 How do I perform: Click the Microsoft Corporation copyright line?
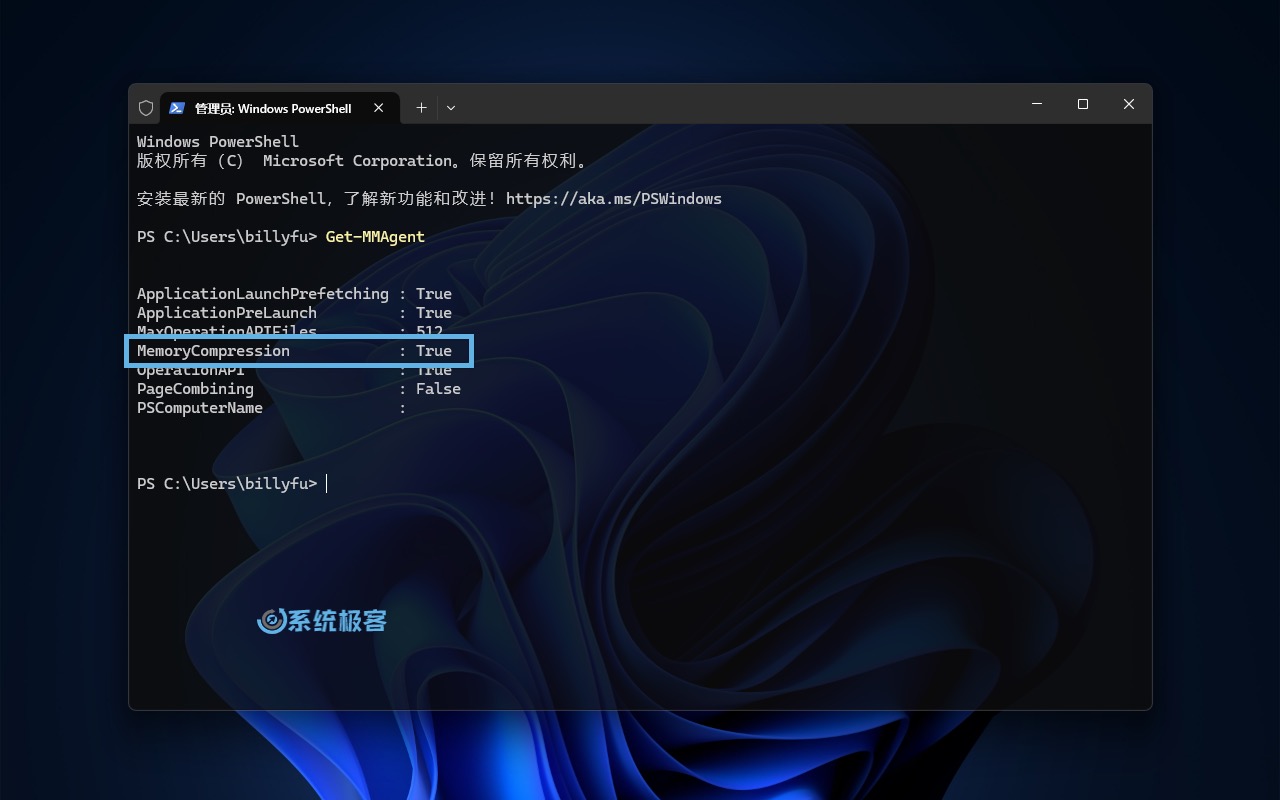coord(362,161)
